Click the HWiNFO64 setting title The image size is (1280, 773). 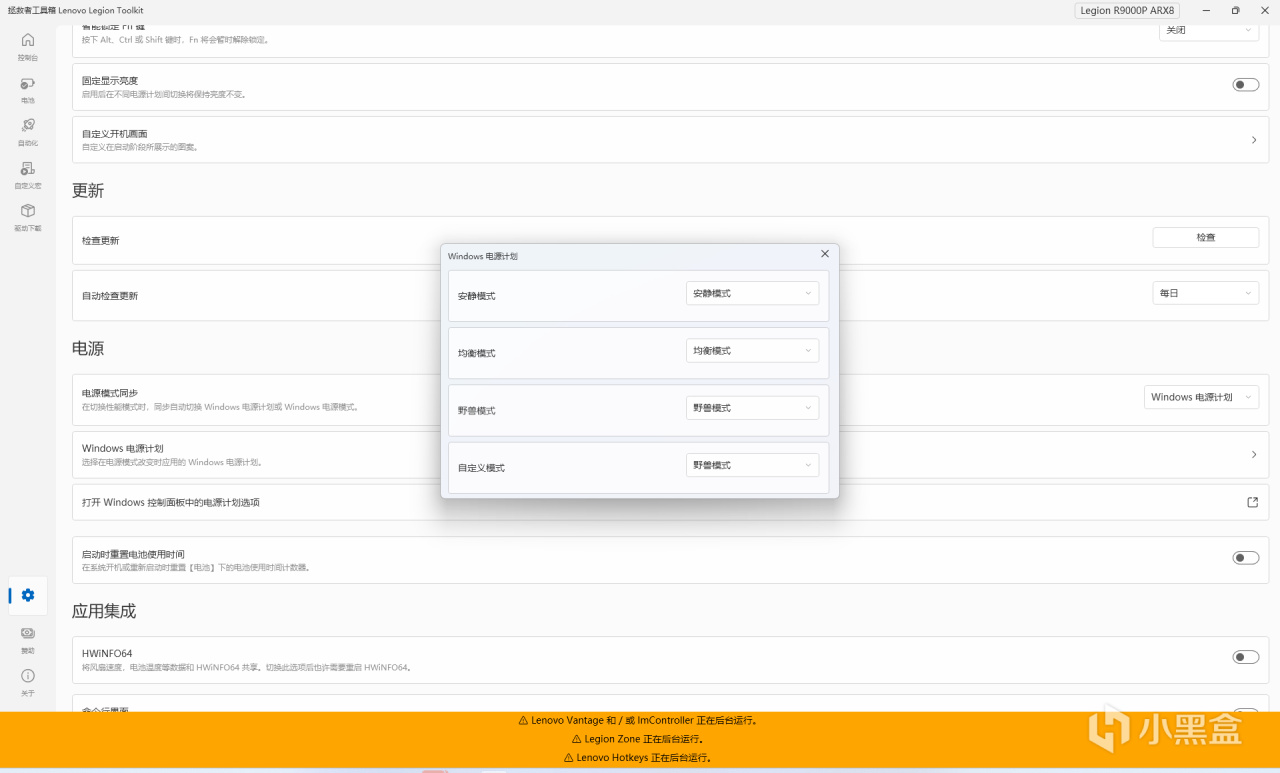107,653
